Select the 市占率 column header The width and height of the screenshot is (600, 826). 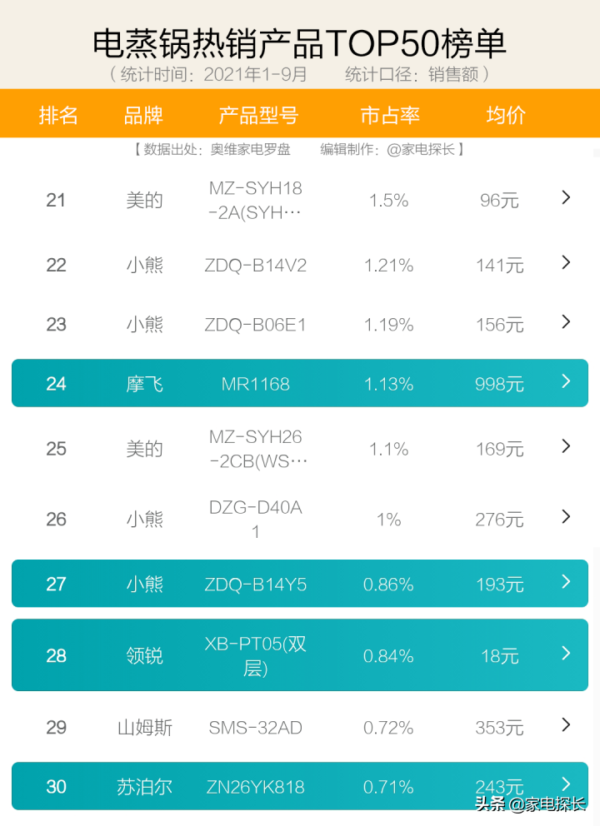pyautogui.click(x=390, y=115)
